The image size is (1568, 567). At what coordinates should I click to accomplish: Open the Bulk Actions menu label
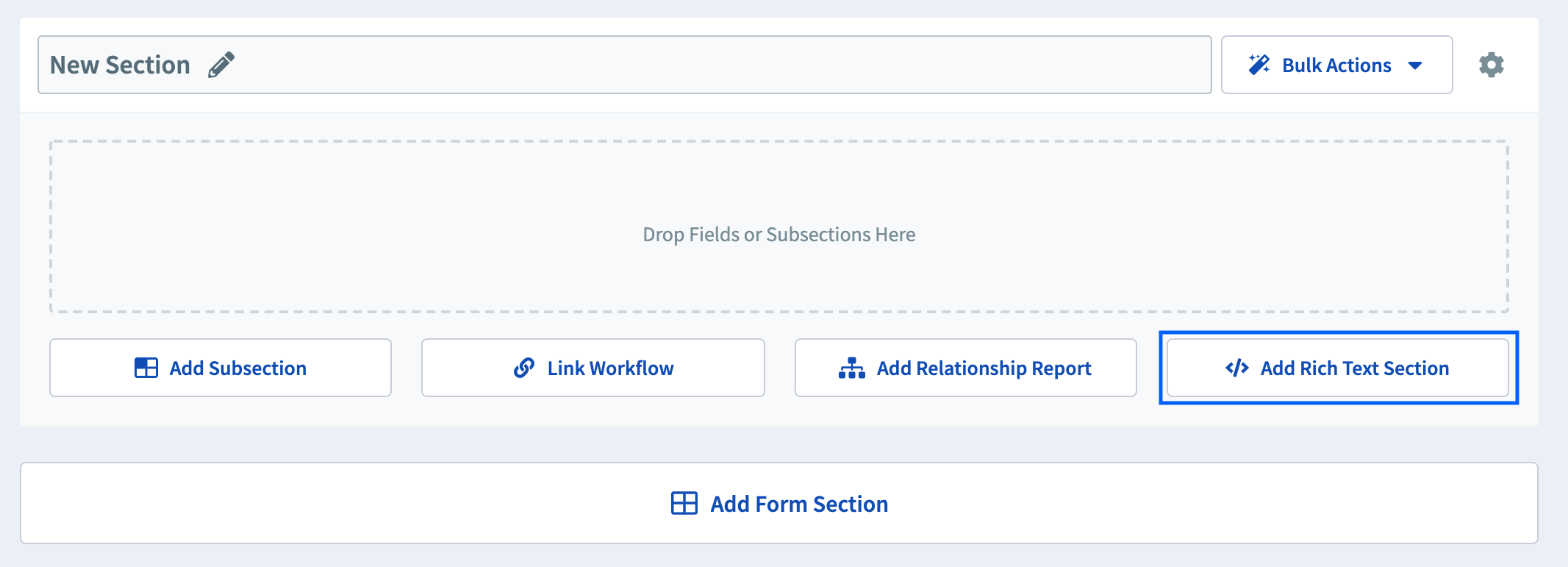tap(1336, 65)
